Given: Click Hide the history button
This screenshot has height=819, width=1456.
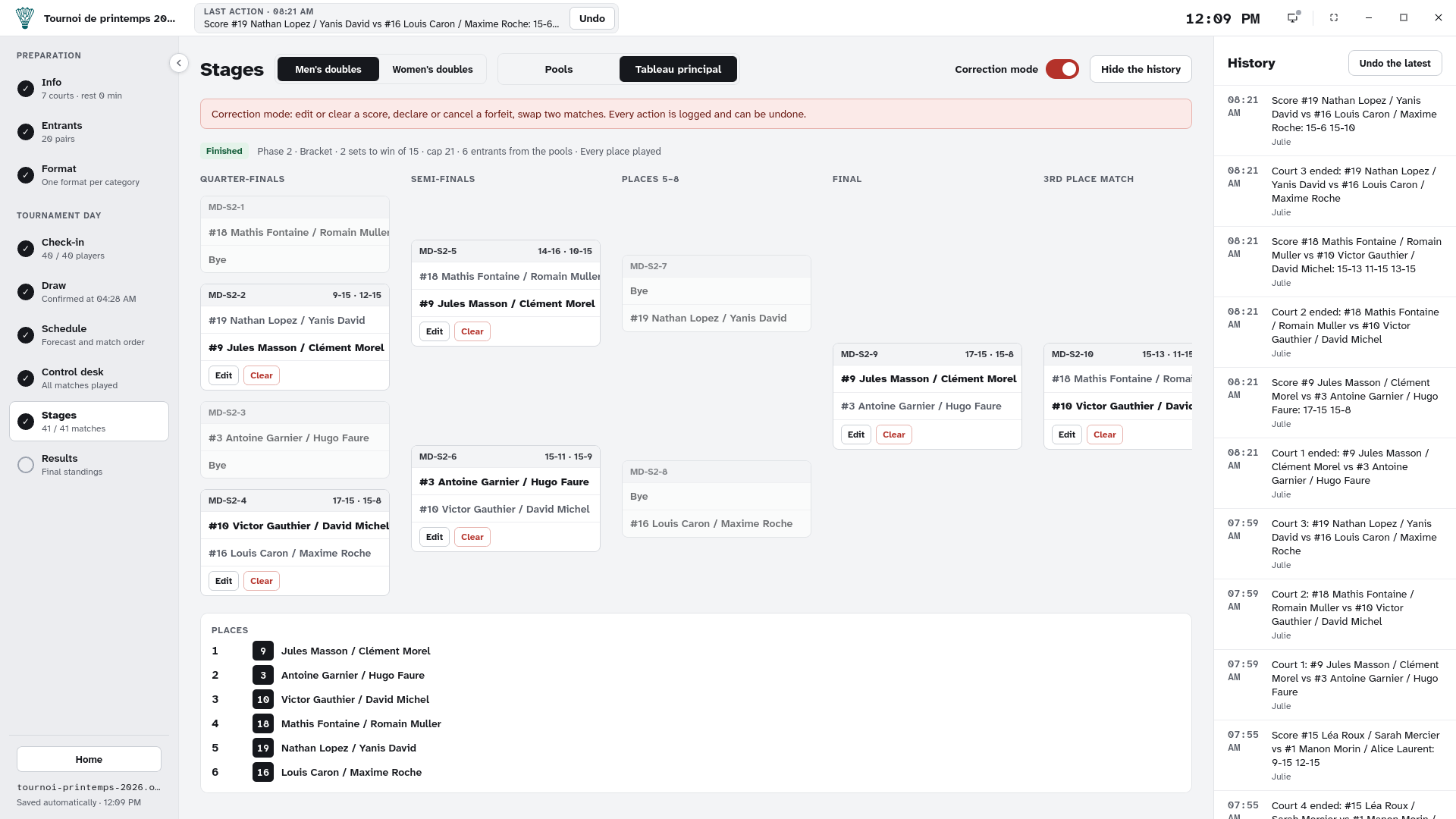Looking at the screenshot, I should [1141, 69].
